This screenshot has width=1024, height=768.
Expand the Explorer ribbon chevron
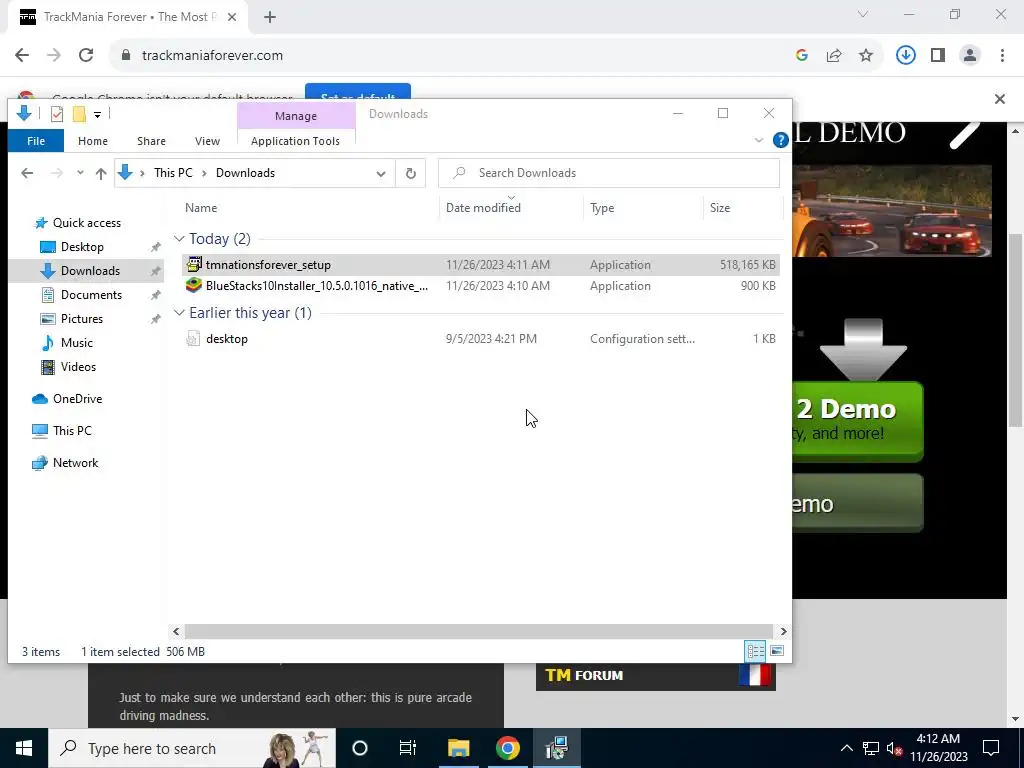[x=759, y=140]
